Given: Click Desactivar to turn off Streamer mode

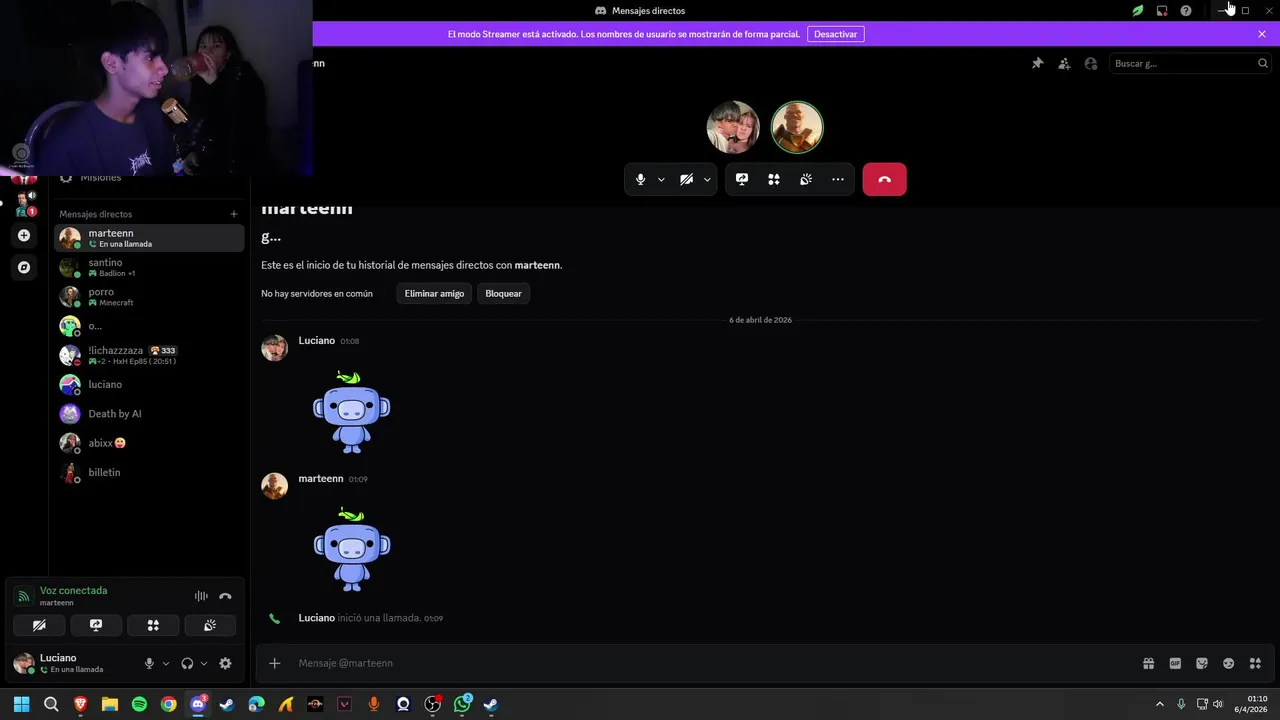Looking at the screenshot, I should click(836, 34).
